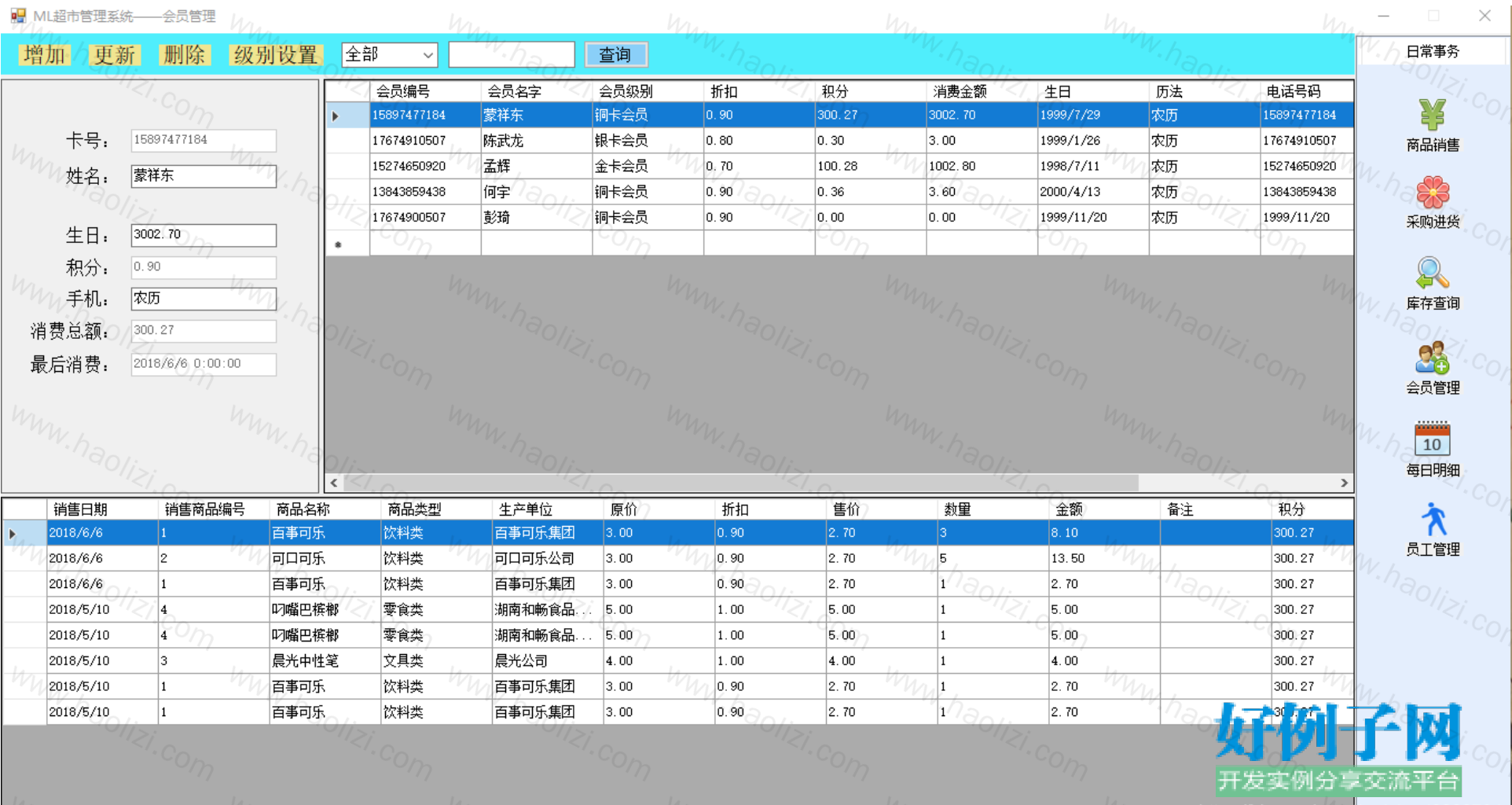This screenshot has height=805, width=1512.
Task: Open 级别设置 settings
Action: click(x=276, y=55)
